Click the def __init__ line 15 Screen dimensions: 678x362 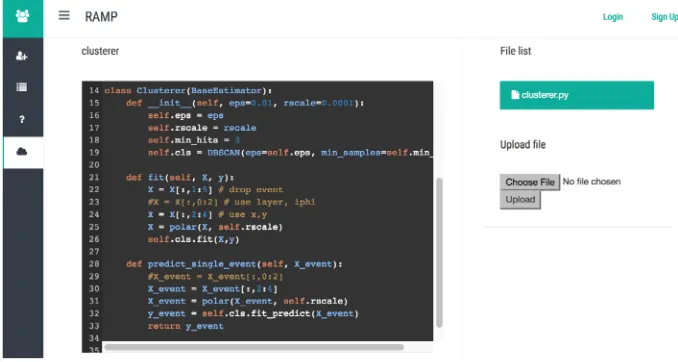(x=245, y=103)
